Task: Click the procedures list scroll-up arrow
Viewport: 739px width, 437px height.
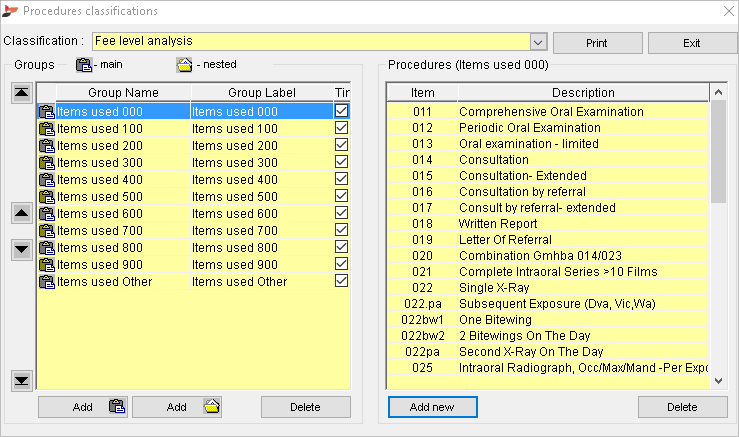Action: coord(718,92)
